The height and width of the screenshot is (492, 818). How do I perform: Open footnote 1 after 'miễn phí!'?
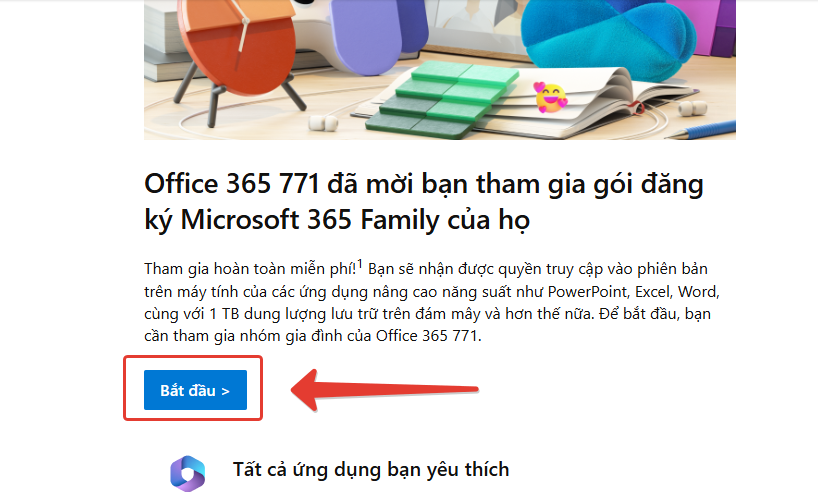click(x=359, y=264)
